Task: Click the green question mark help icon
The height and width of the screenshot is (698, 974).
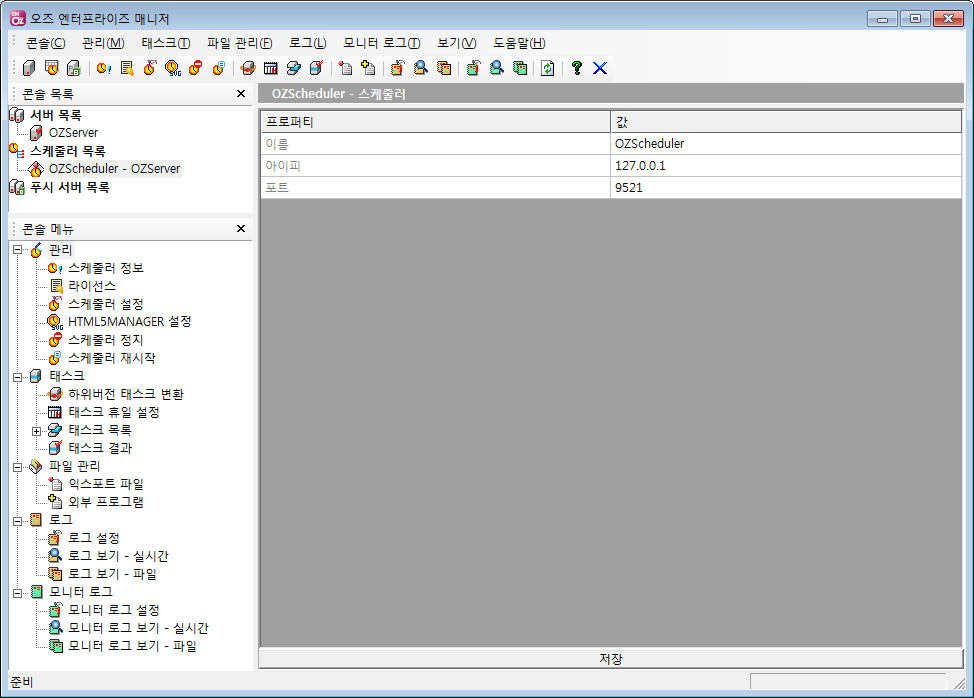Action: click(577, 68)
